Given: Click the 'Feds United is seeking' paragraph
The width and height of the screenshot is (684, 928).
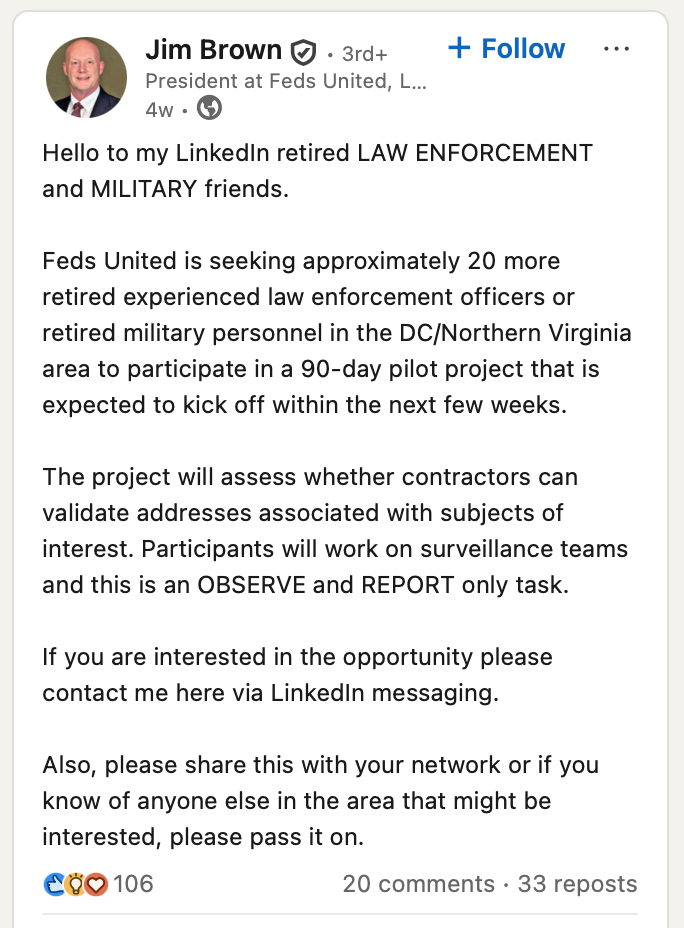Looking at the screenshot, I should [336, 333].
